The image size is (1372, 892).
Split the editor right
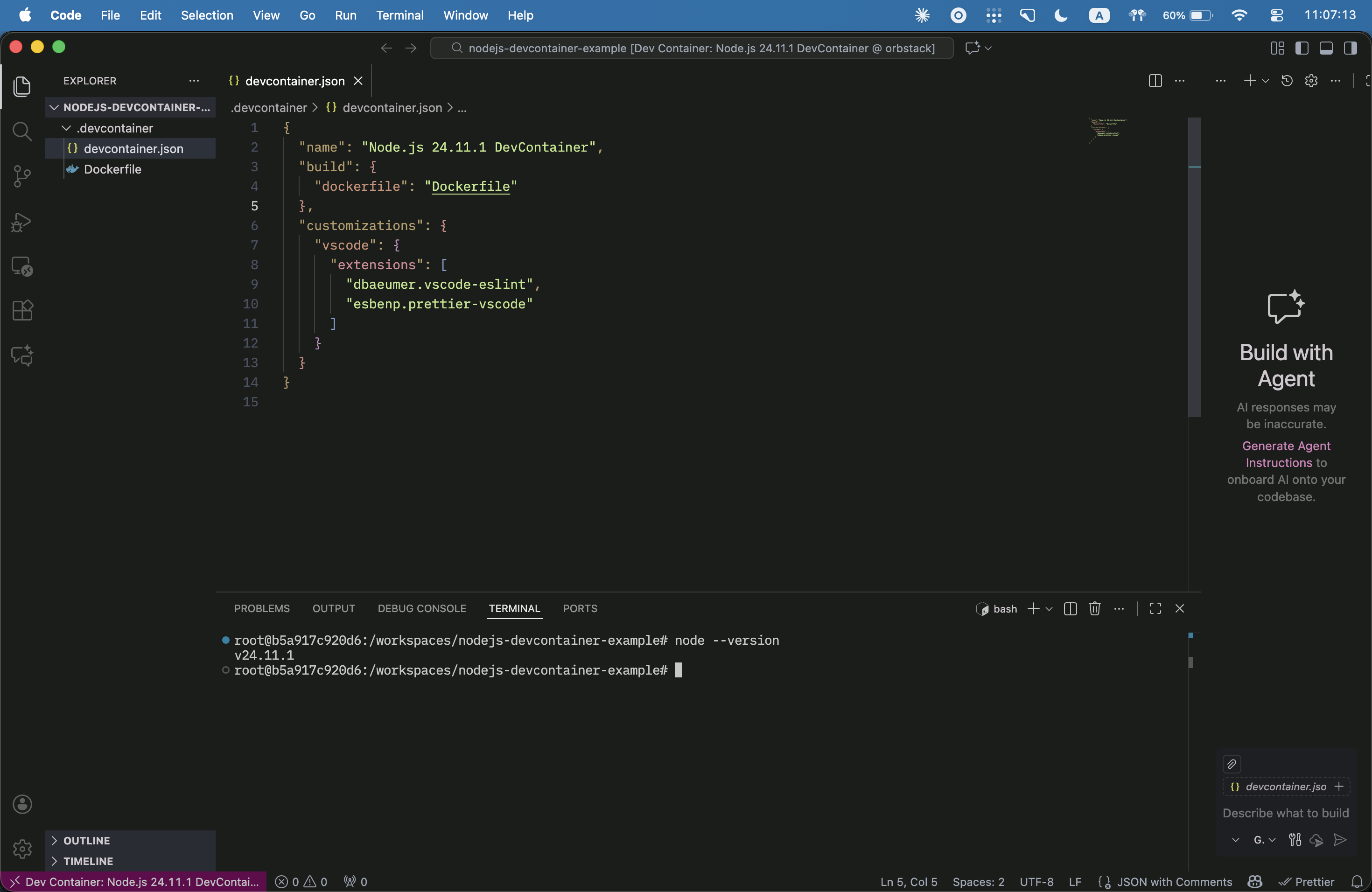1155,81
